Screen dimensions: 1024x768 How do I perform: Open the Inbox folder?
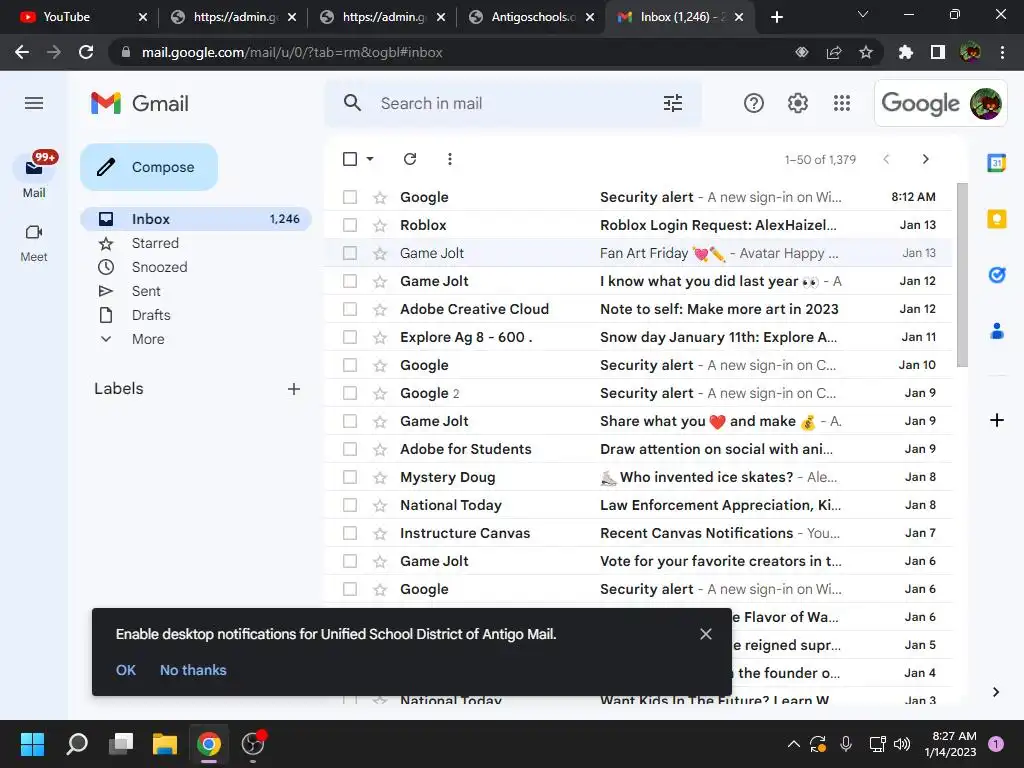[x=196, y=219]
